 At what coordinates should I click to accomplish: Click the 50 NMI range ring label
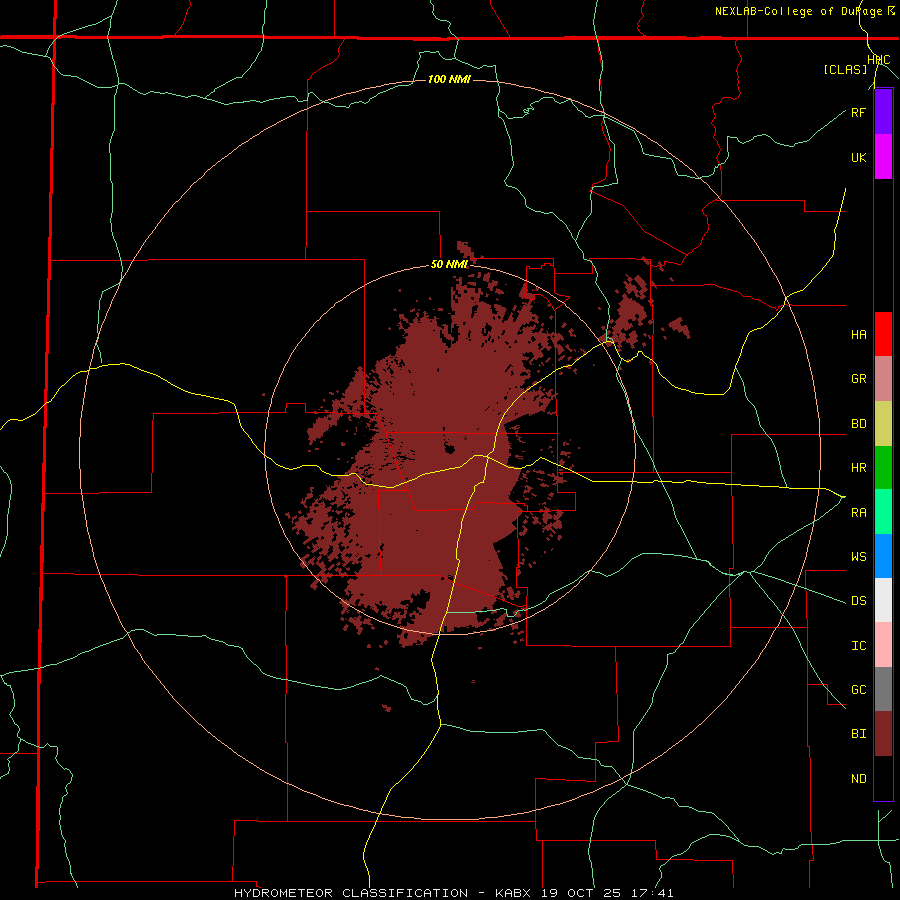(x=449, y=265)
